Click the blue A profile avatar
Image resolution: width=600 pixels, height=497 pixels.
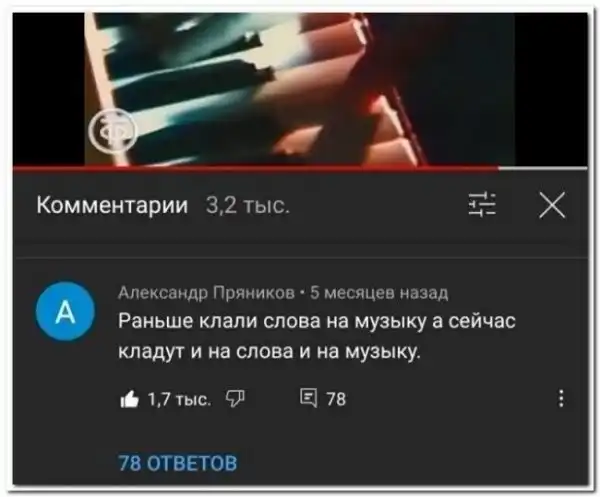tap(65, 311)
